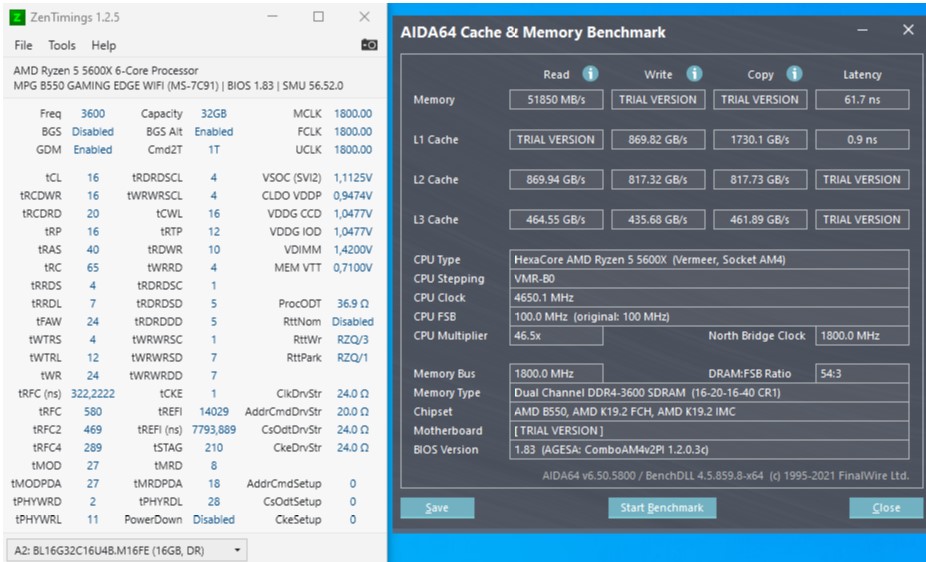The height and width of the screenshot is (562, 926).
Task: Click the BIOS Version 1.83 AGESA field
Action: coord(709,449)
